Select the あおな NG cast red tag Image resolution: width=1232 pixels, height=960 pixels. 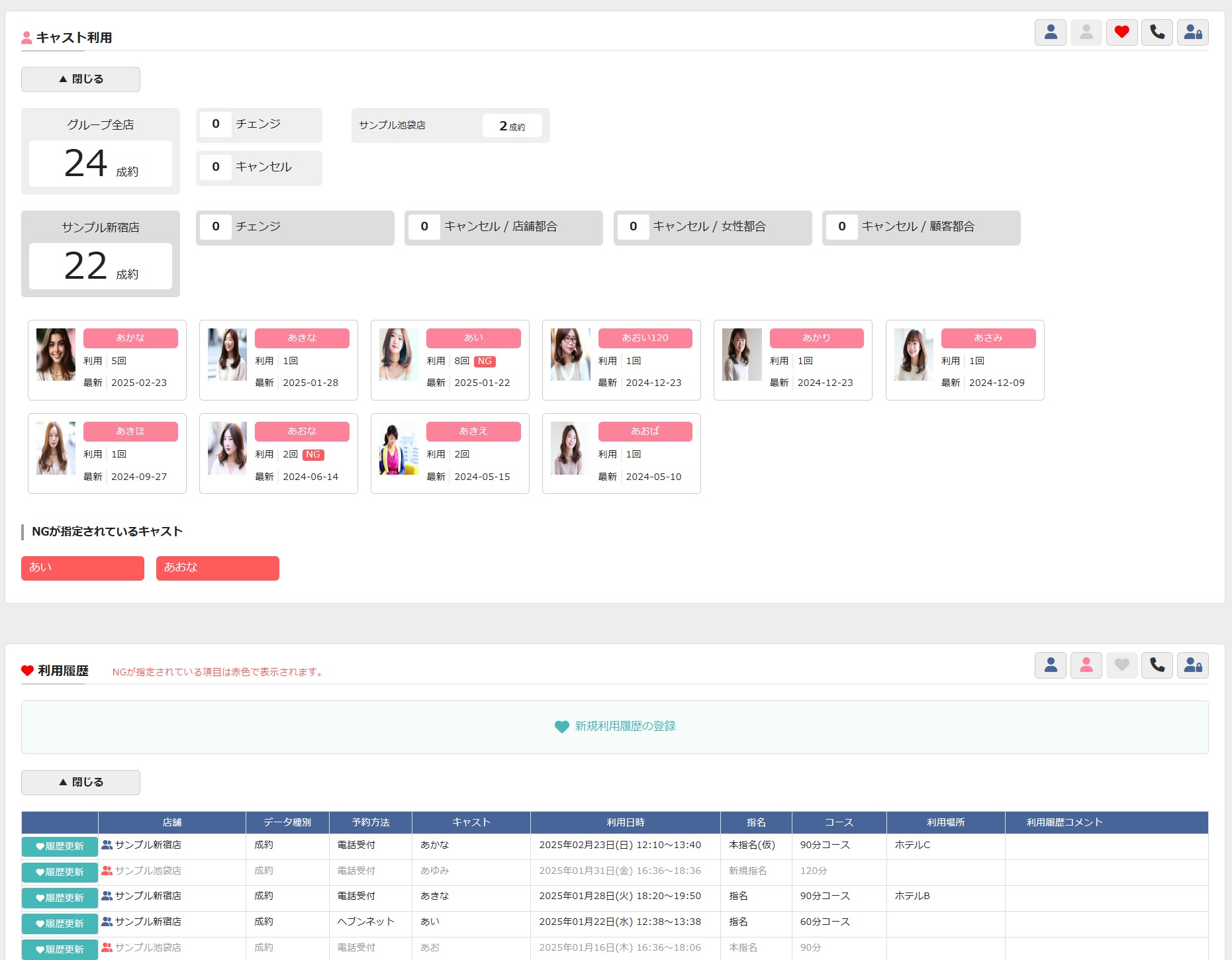tap(218, 568)
